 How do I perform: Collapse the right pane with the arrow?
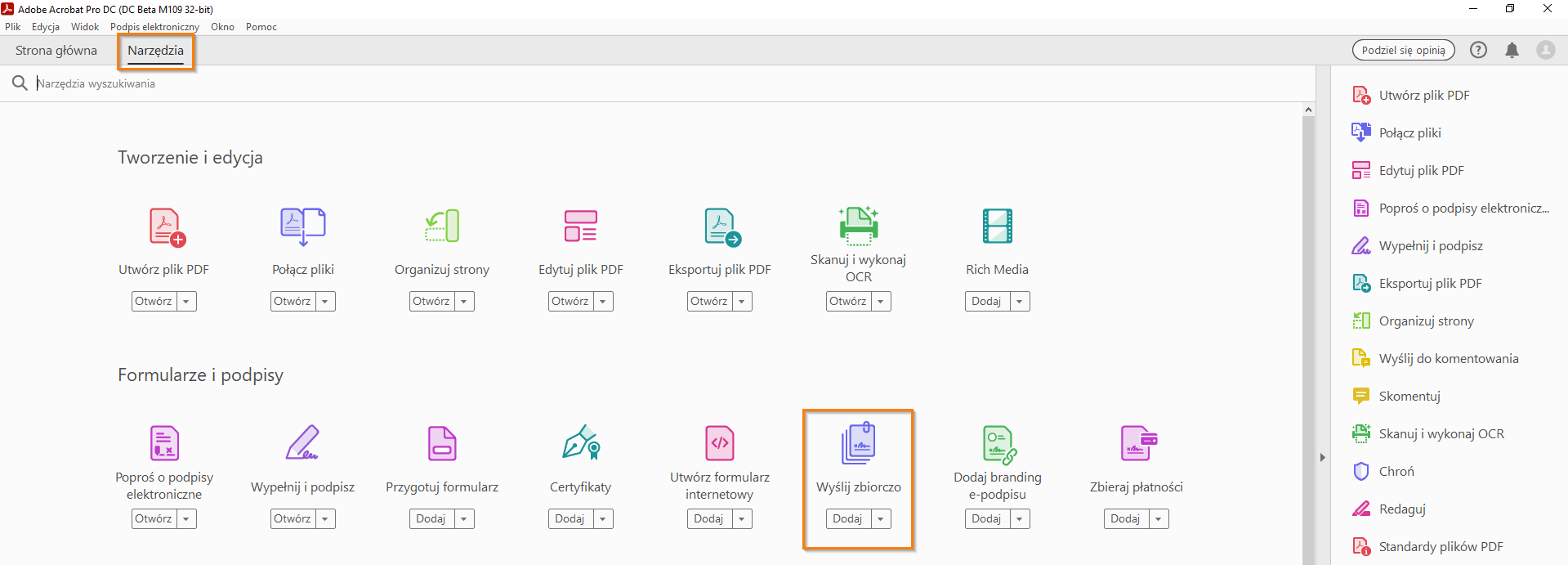pyautogui.click(x=1323, y=458)
